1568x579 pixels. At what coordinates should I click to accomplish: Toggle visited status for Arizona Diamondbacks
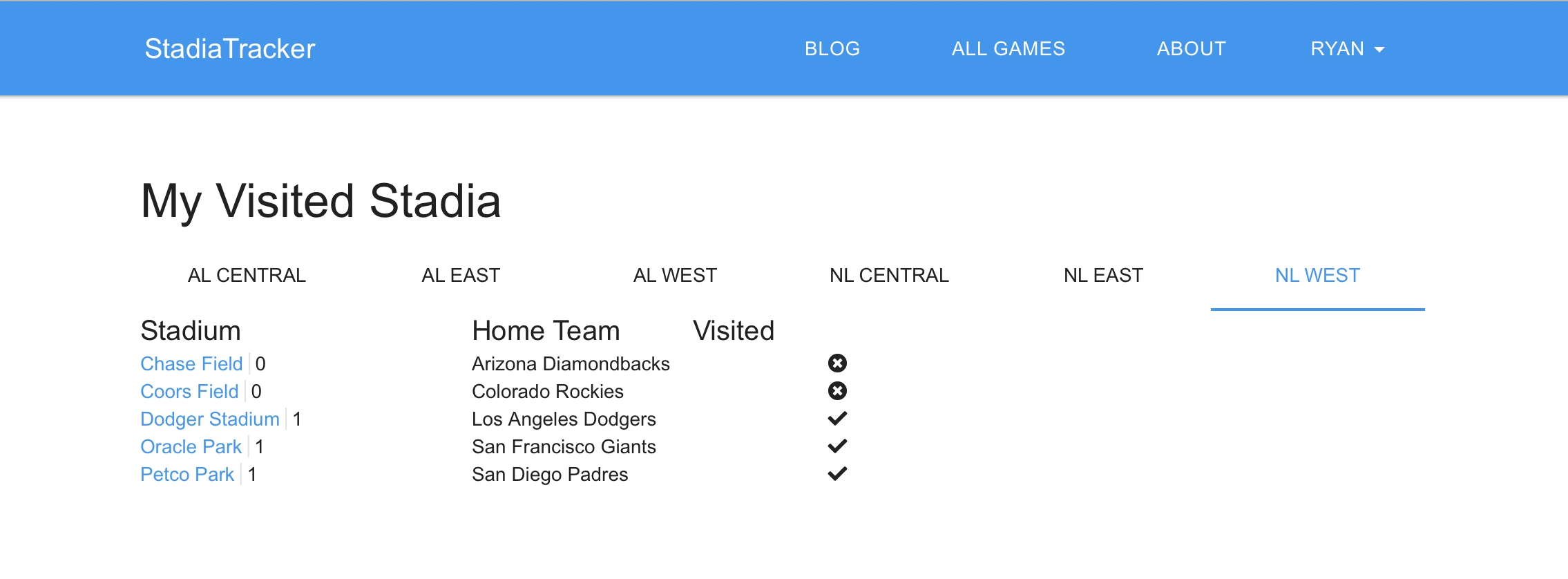point(837,364)
